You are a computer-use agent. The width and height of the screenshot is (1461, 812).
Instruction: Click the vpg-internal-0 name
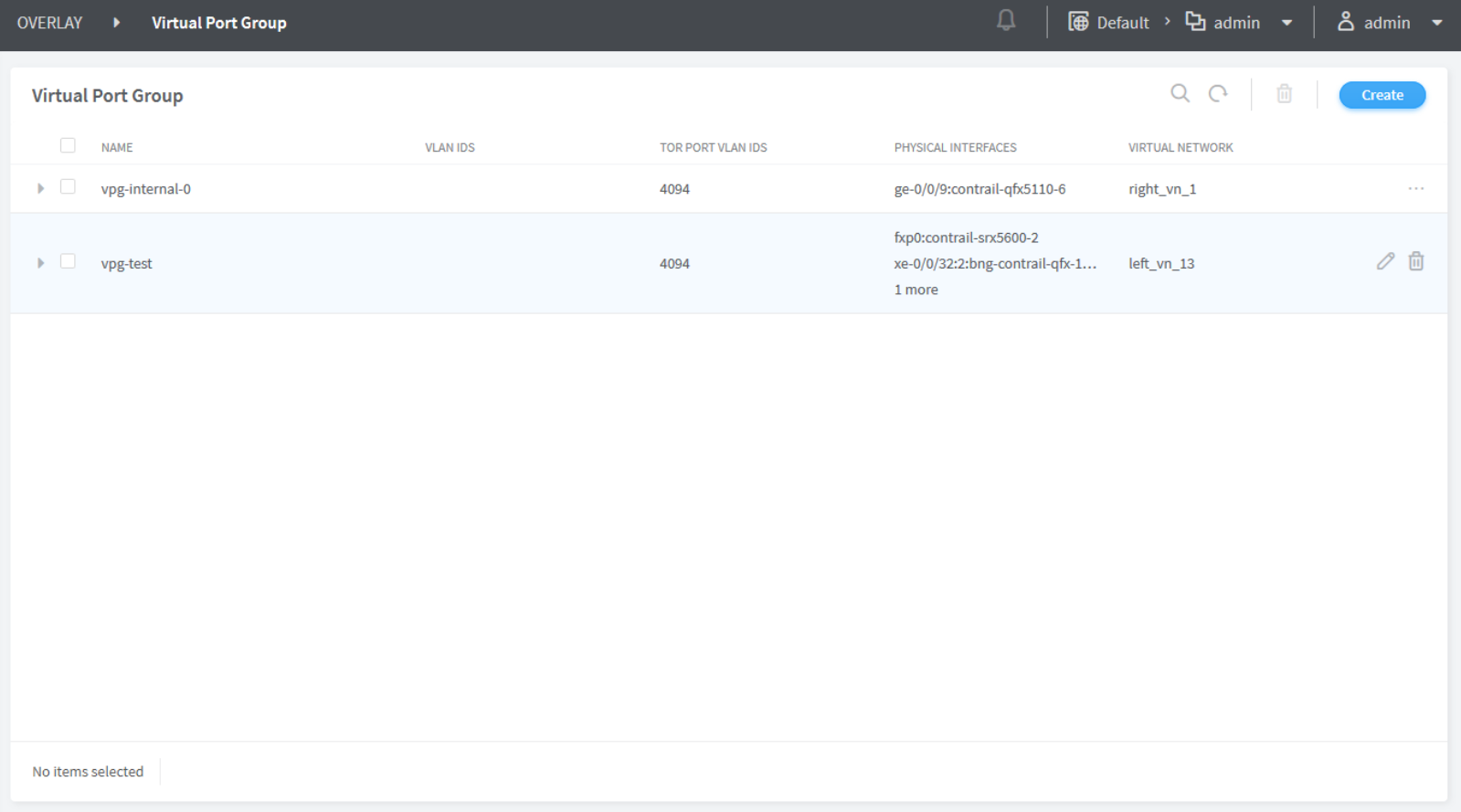click(x=146, y=189)
